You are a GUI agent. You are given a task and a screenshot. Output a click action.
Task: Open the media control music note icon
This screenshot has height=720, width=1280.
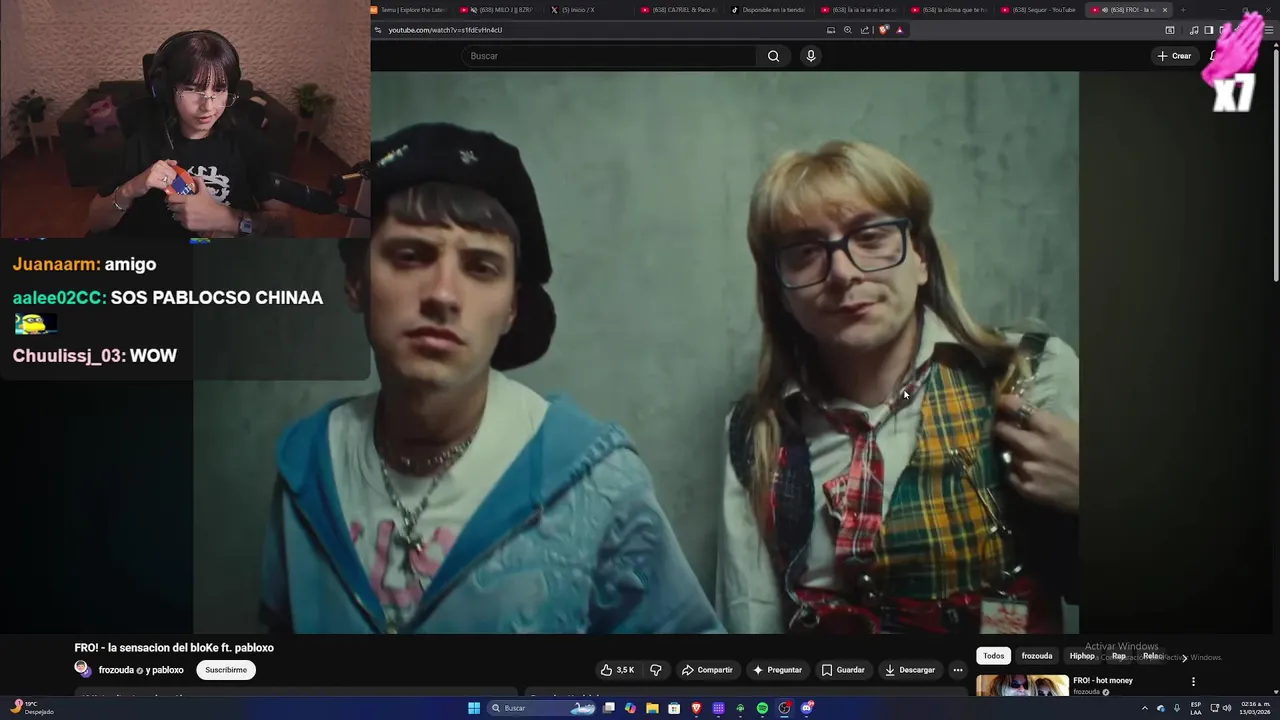click(1194, 30)
